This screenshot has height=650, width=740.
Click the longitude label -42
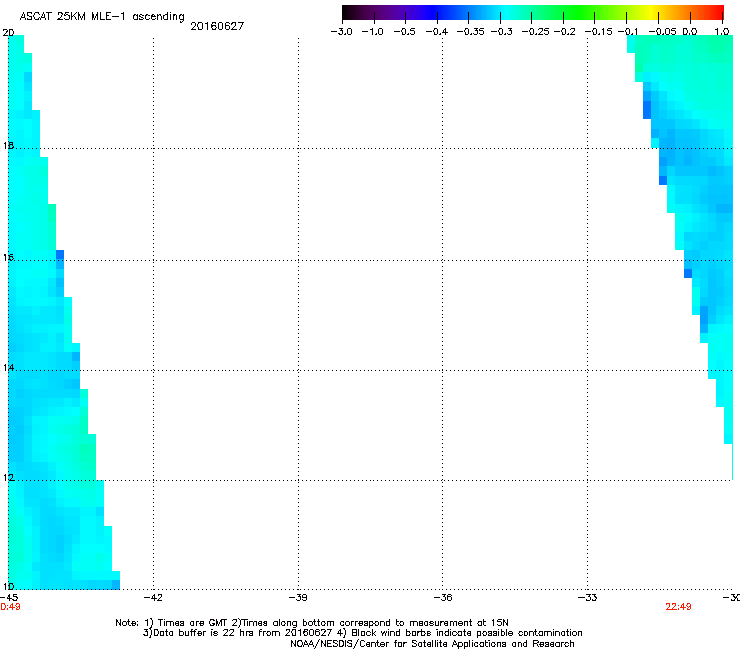tap(153, 598)
